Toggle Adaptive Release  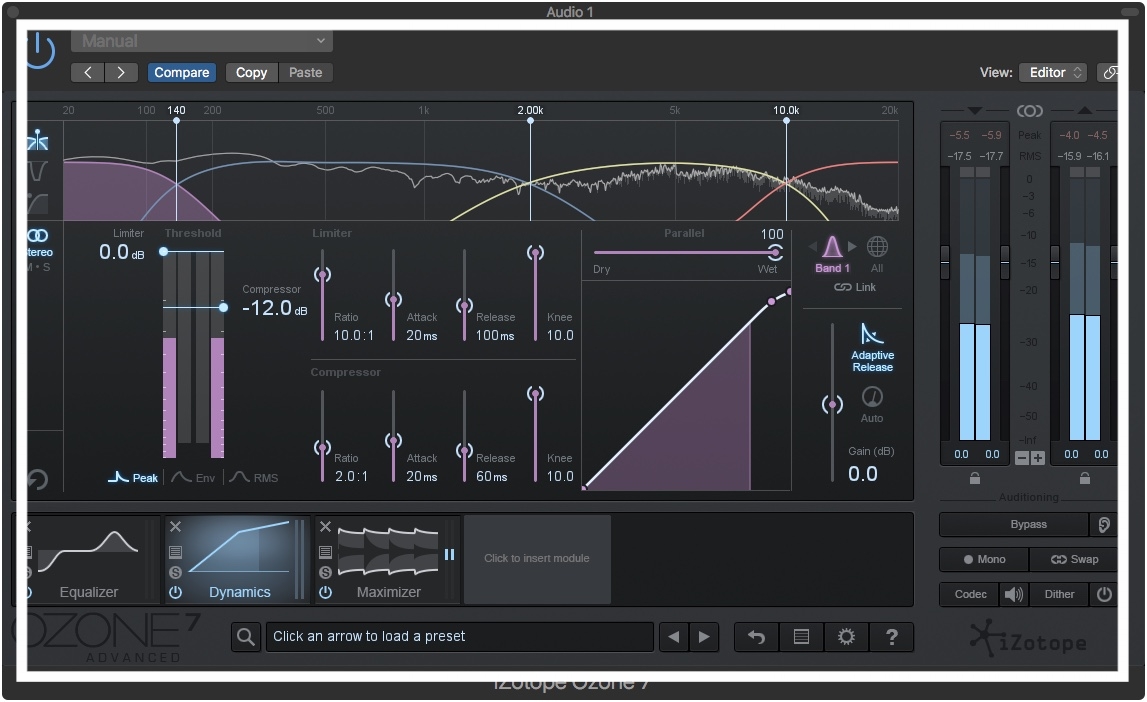click(x=872, y=348)
